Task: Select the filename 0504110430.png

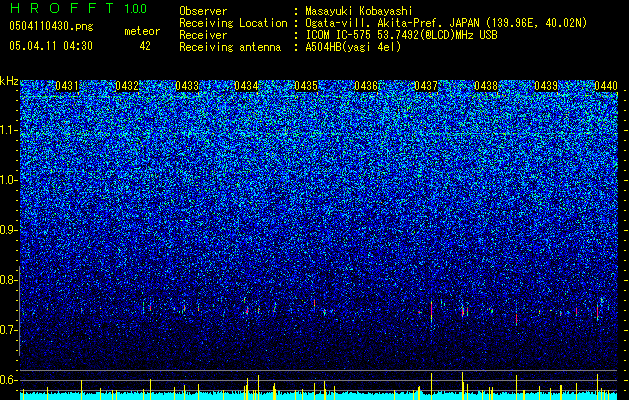Action: pos(51,26)
